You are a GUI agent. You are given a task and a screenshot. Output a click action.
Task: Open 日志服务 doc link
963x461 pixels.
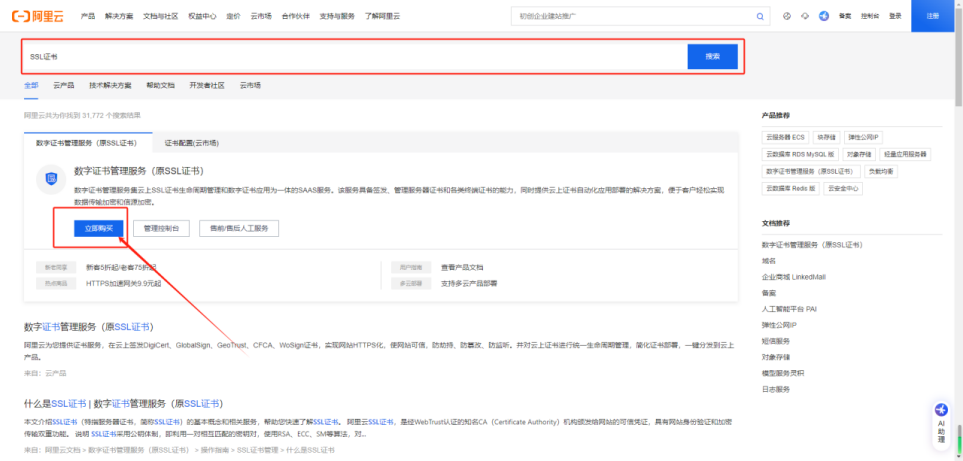(776, 389)
